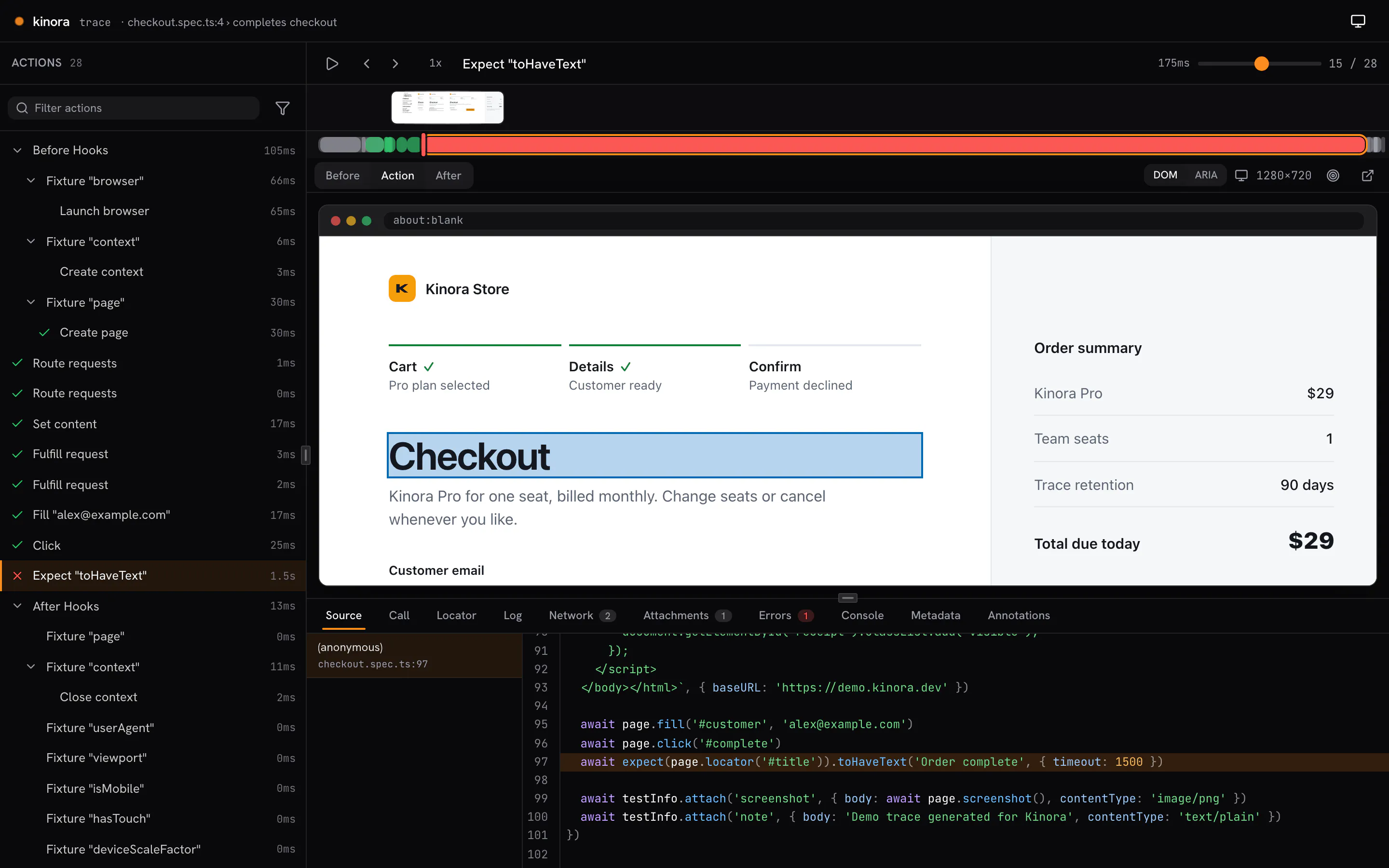Screen dimensions: 1389x868
Task: Open the Network tab
Action: tap(582, 615)
